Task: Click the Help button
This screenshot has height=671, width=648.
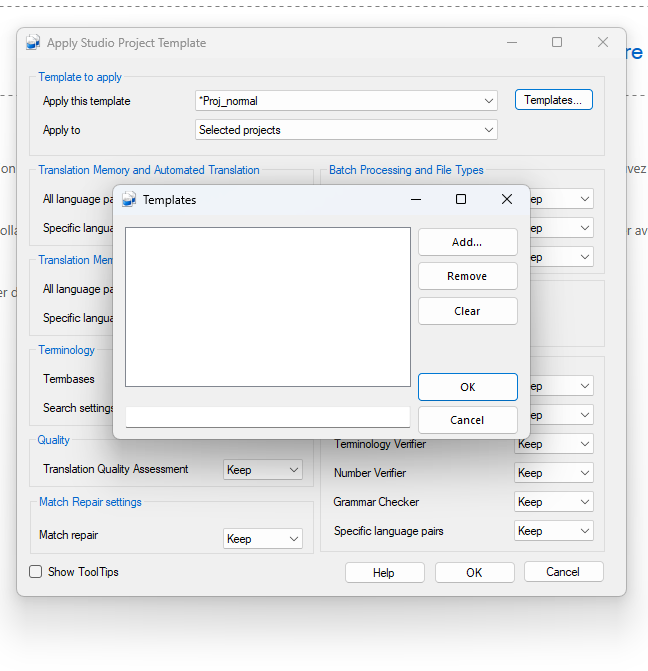Action: click(x=385, y=572)
